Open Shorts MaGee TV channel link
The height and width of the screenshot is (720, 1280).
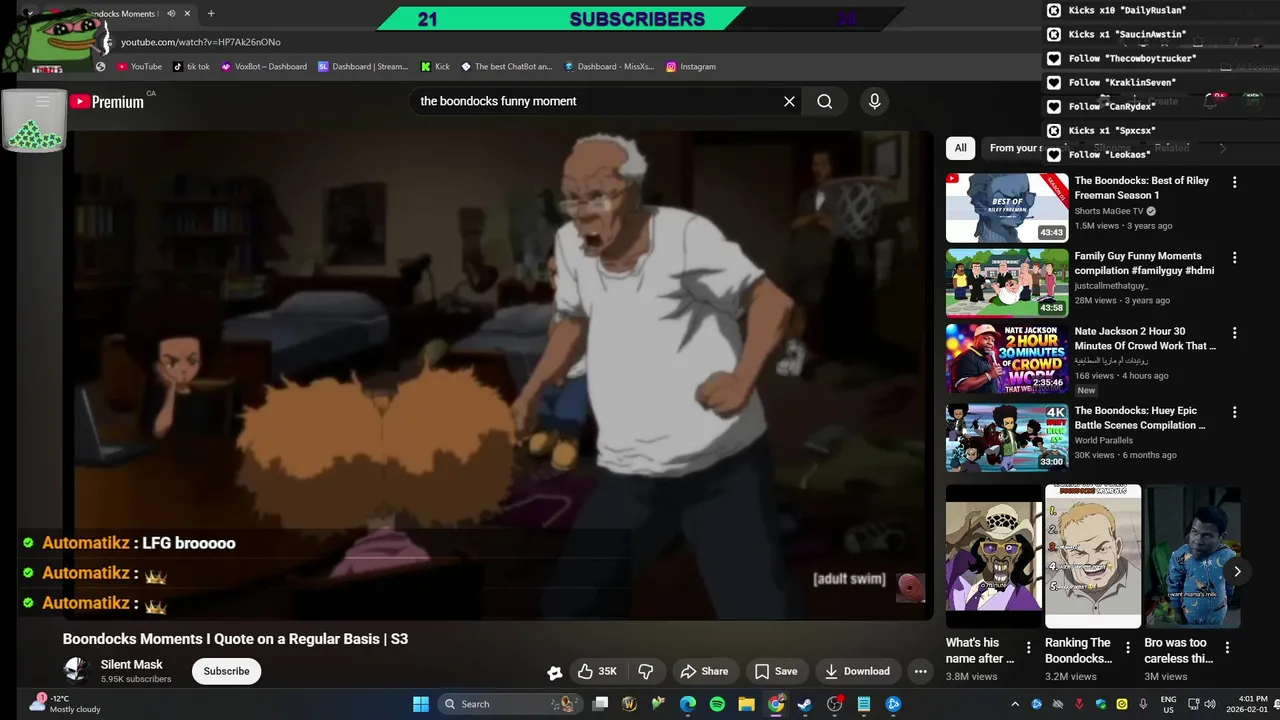(x=1109, y=211)
